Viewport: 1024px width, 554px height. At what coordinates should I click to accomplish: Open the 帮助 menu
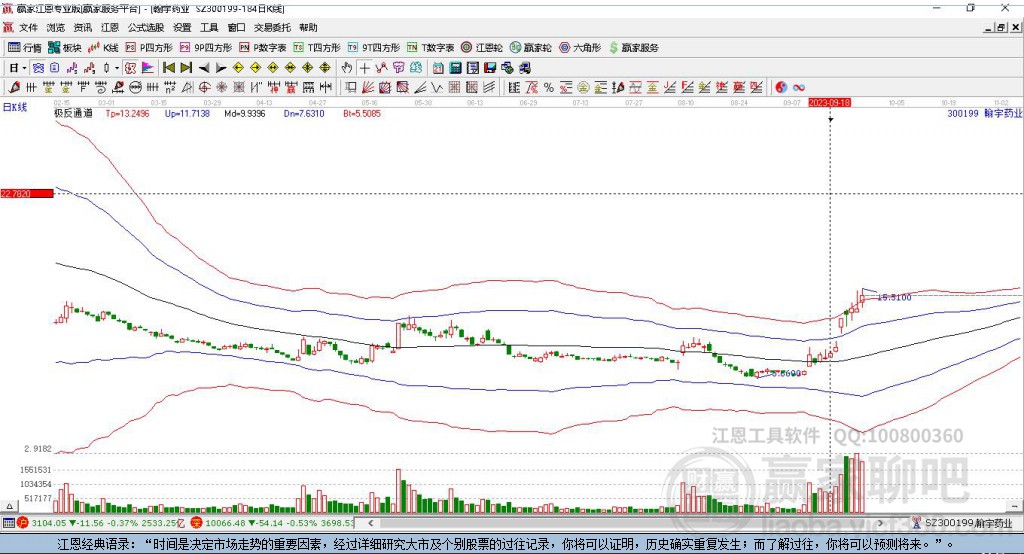pos(308,27)
